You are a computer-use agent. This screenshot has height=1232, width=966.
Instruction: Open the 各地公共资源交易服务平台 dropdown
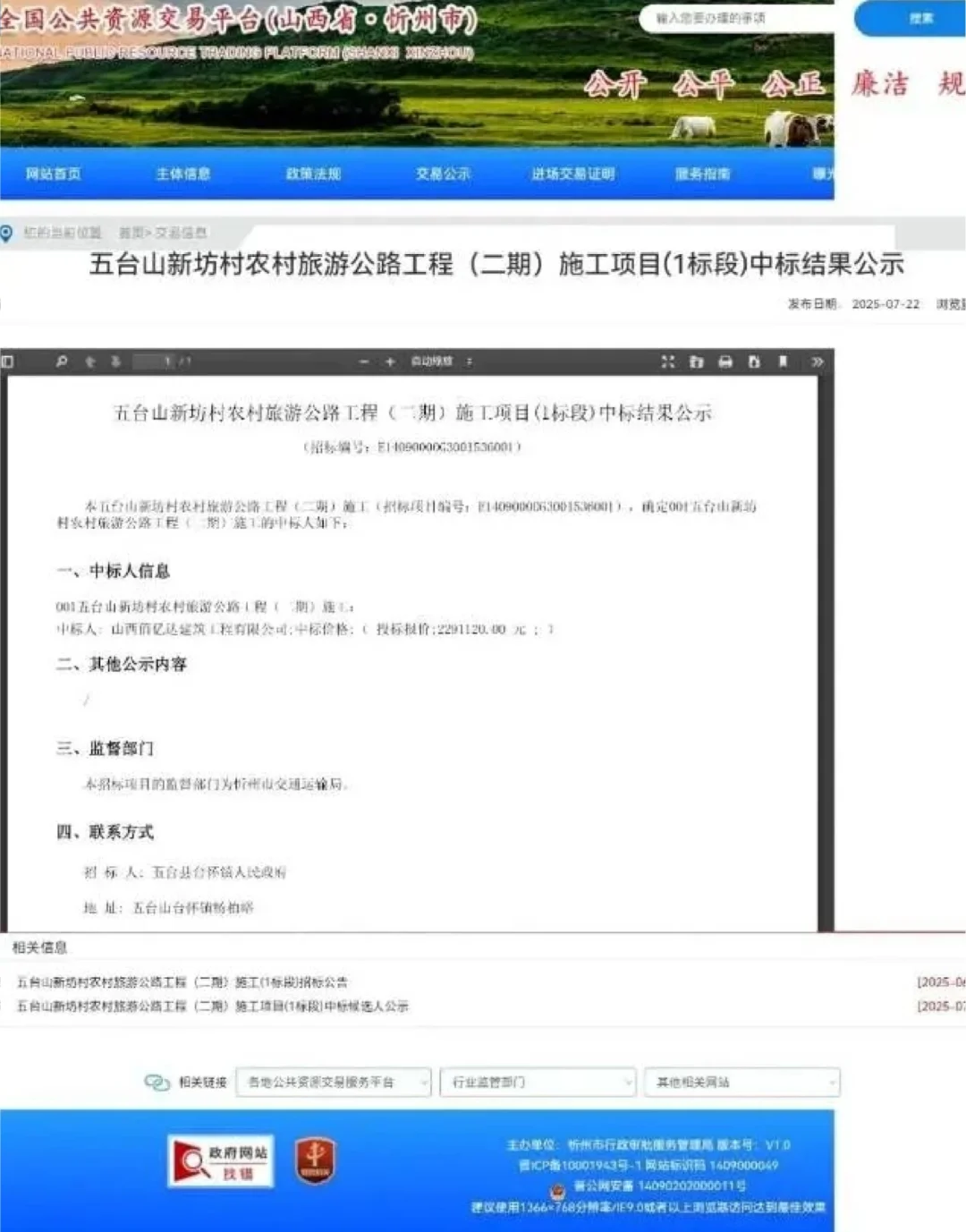point(332,1083)
